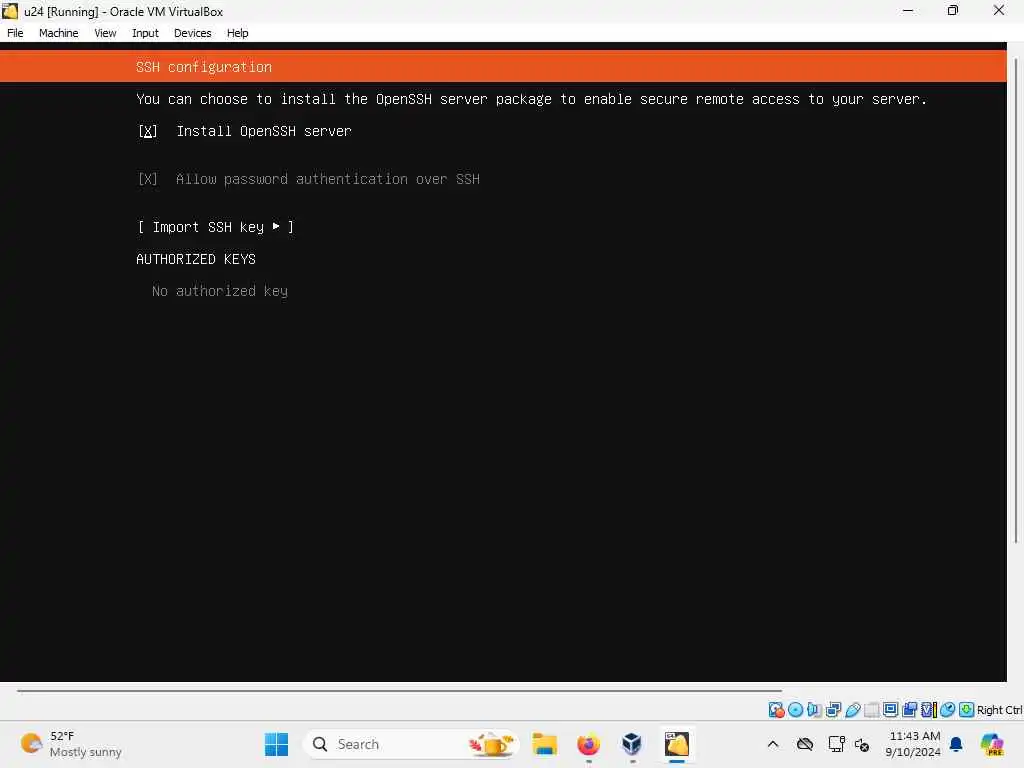The height and width of the screenshot is (768, 1024).
Task: Click the network adapters status icon
Action: click(833, 710)
